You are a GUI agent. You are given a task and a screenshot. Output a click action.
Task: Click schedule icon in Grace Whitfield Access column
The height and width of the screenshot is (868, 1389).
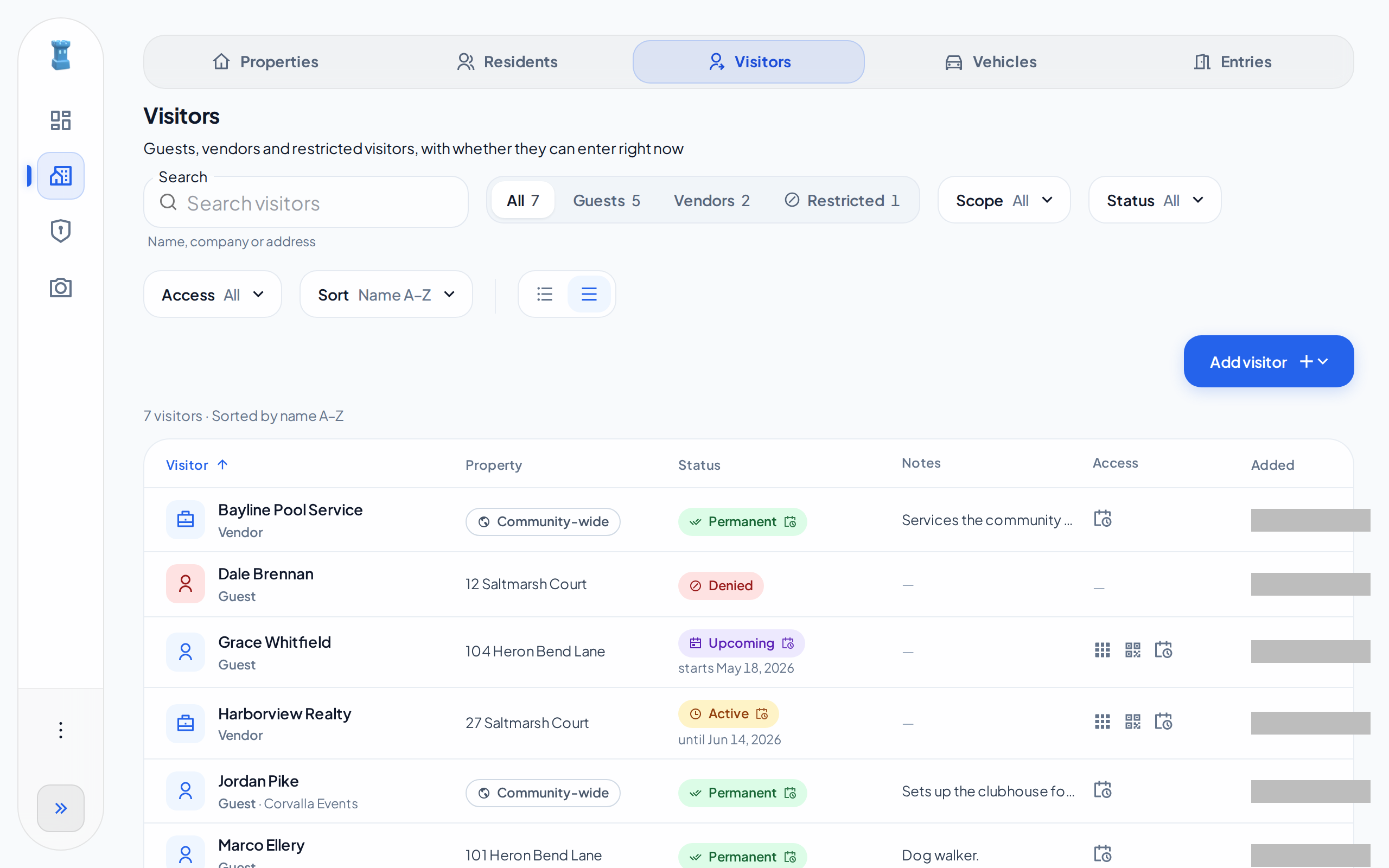1163,650
